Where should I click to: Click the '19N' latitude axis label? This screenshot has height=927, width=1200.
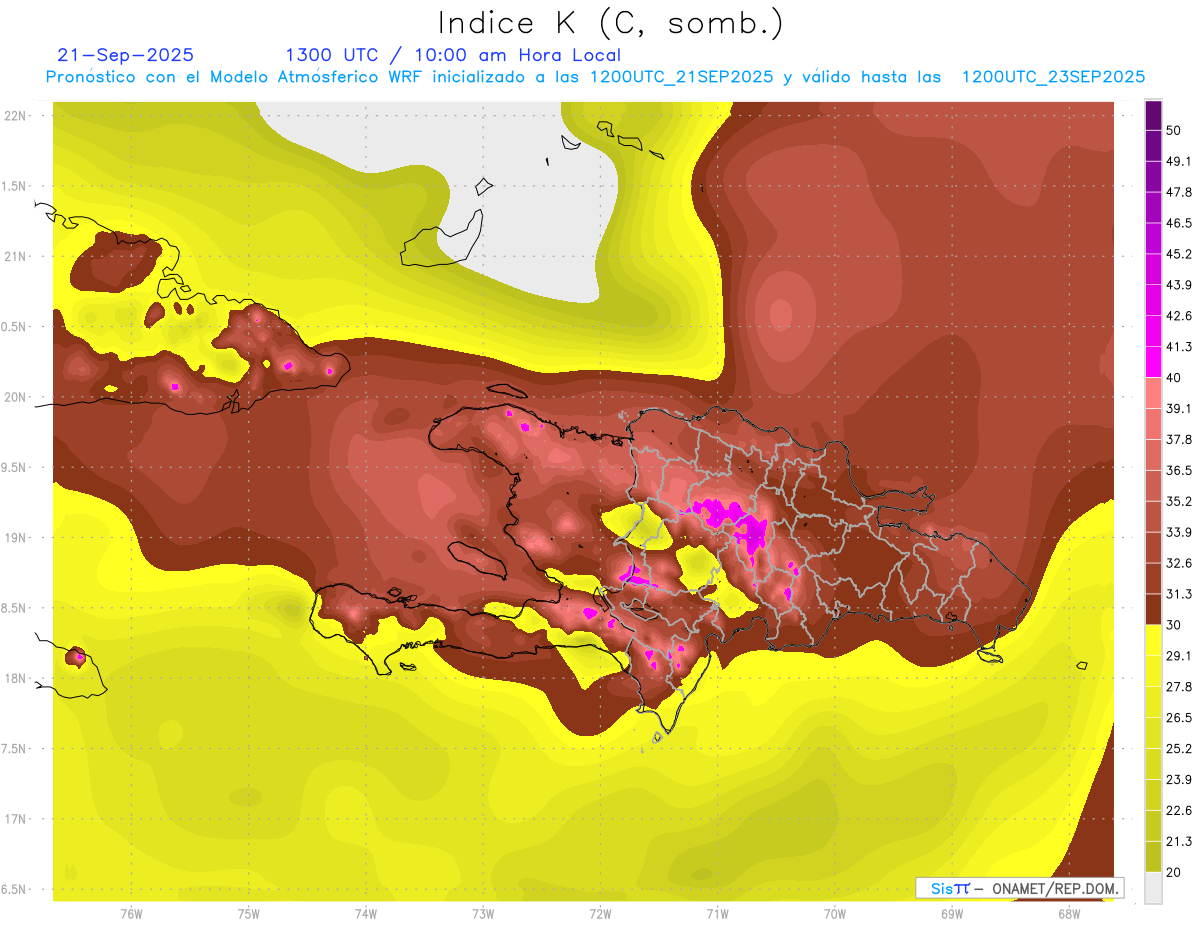(x=17, y=537)
